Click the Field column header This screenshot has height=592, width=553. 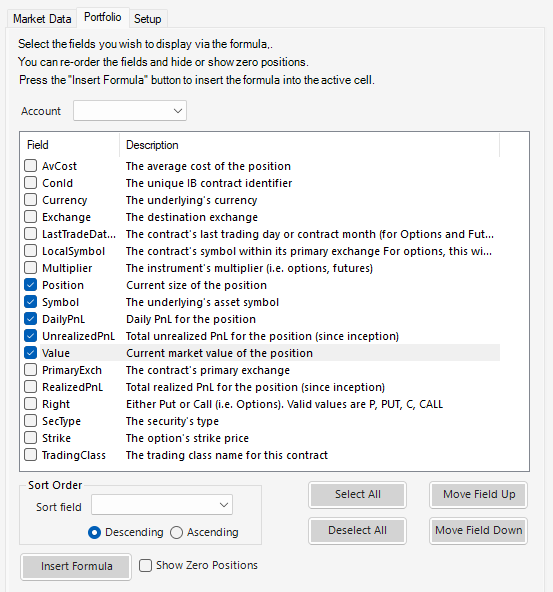(70, 145)
